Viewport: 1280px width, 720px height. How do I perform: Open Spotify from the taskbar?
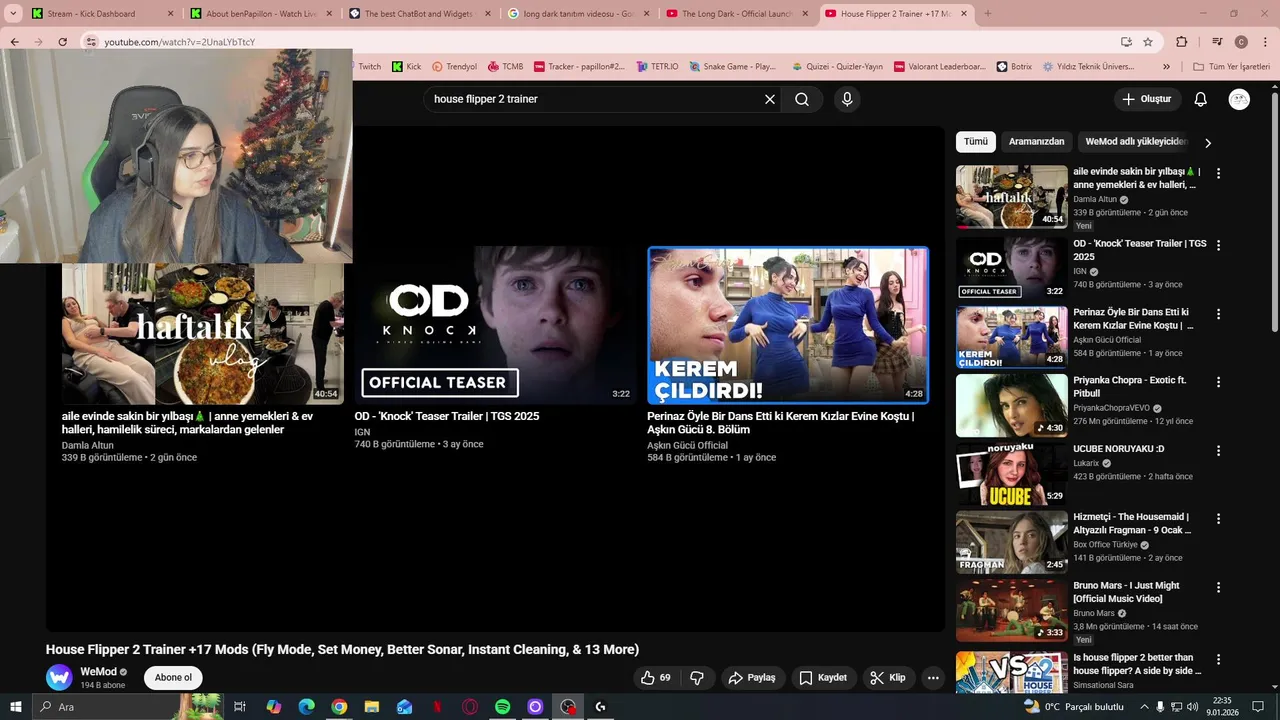(502, 707)
